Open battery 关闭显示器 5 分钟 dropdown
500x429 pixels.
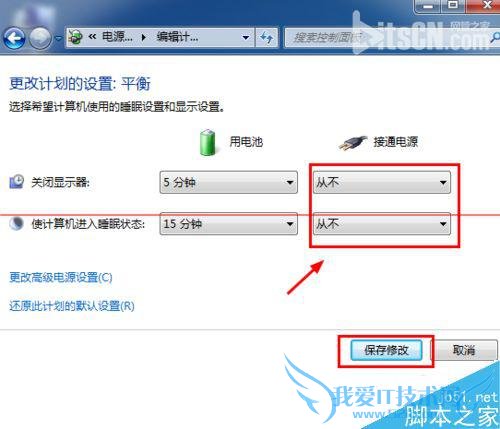[x=228, y=182]
